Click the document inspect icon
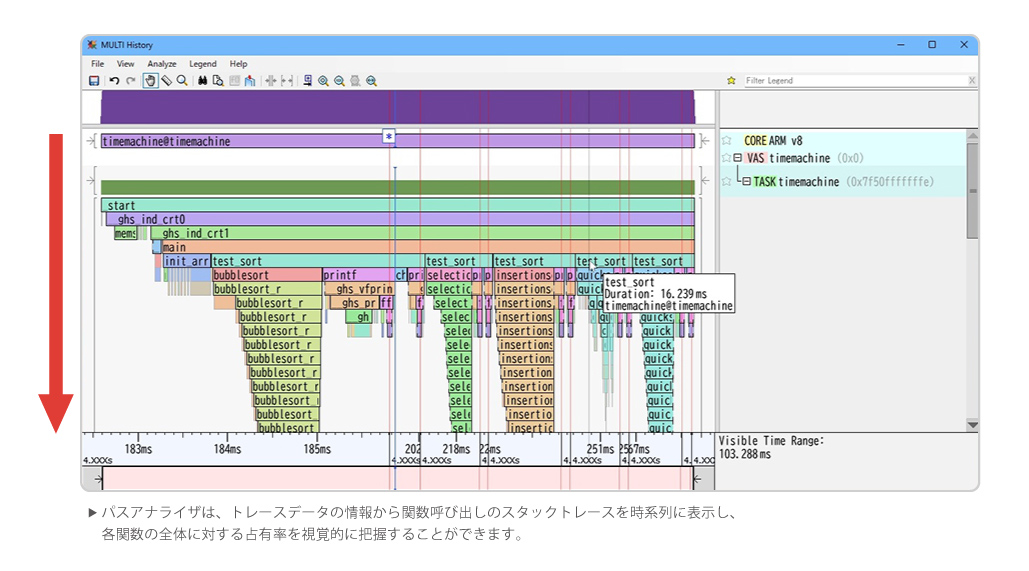This screenshot has width=1029, height=571. (x=218, y=81)
